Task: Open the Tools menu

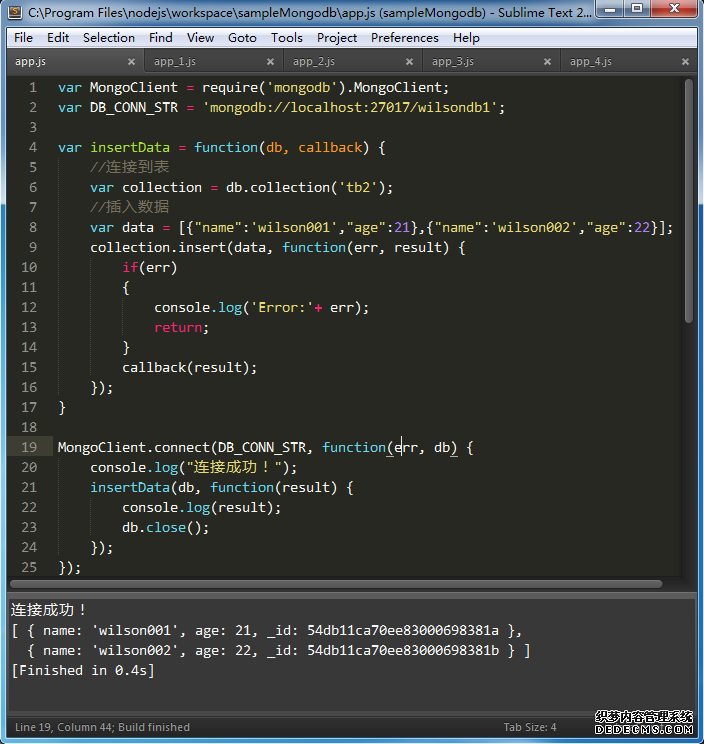Action: pos(286,38)
